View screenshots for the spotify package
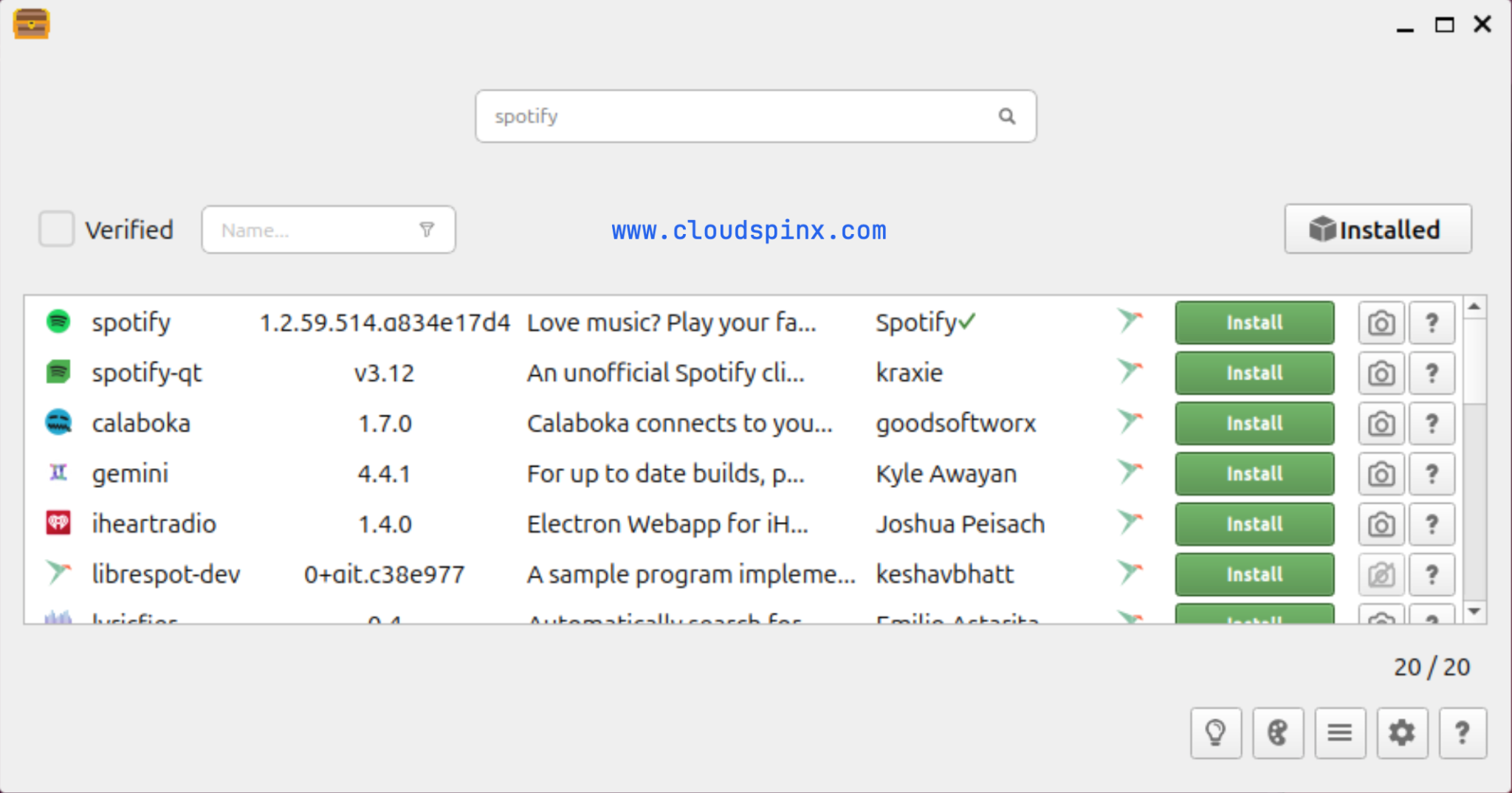 coord(1380,323)
